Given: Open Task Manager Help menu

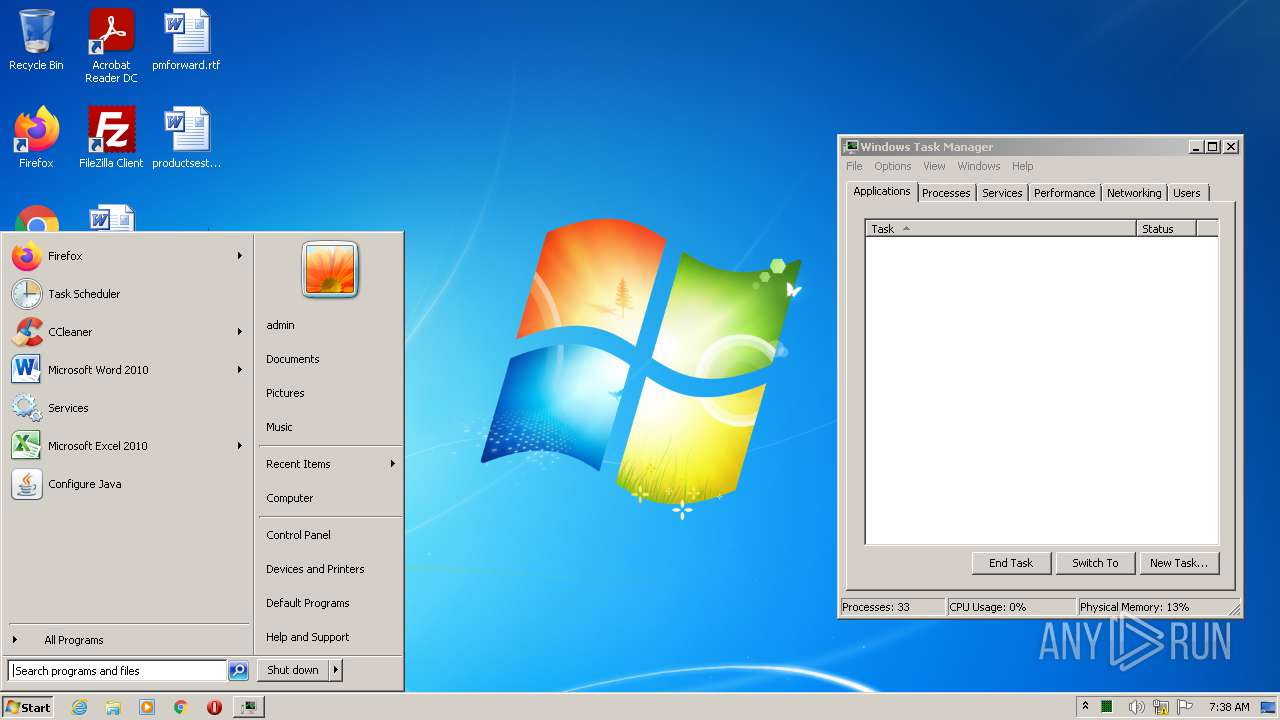Looking at the screenshot, I should pyautogui.click(x=1022, y=166).
